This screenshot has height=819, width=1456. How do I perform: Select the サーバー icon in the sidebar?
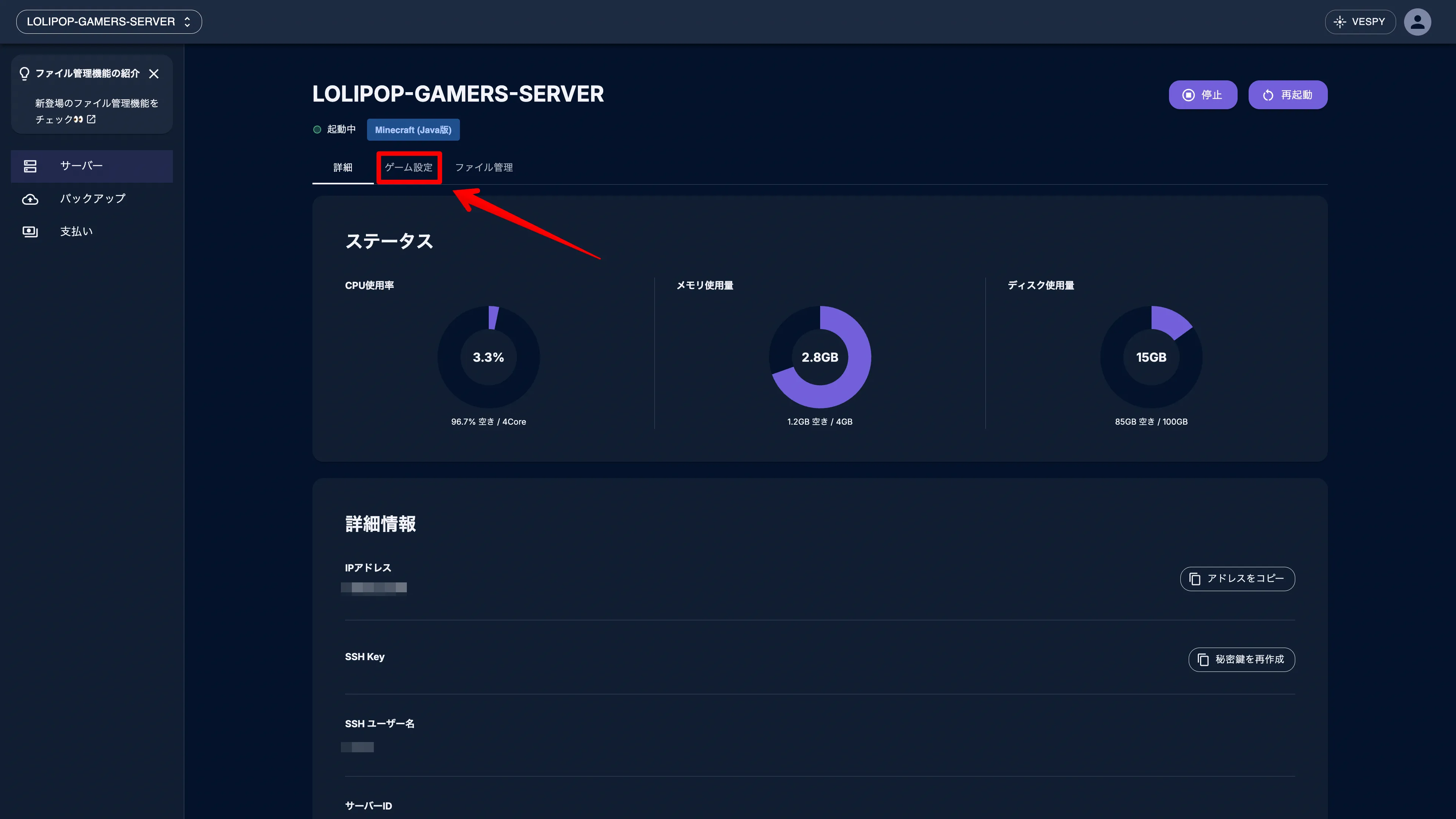point(30,166)
